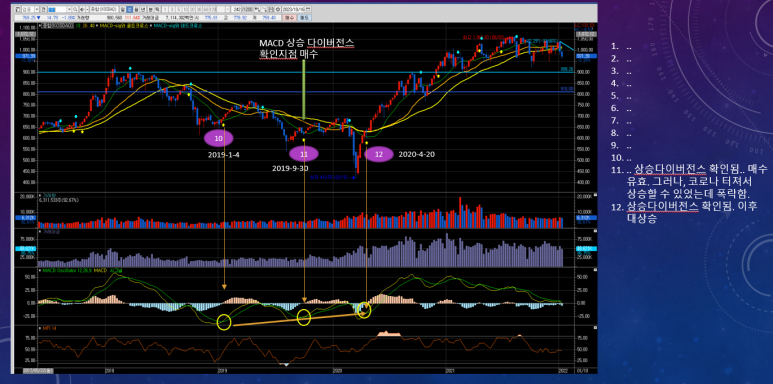Click the 2020-4-20 date label
773x384 pixels.
tap(417, 154)
